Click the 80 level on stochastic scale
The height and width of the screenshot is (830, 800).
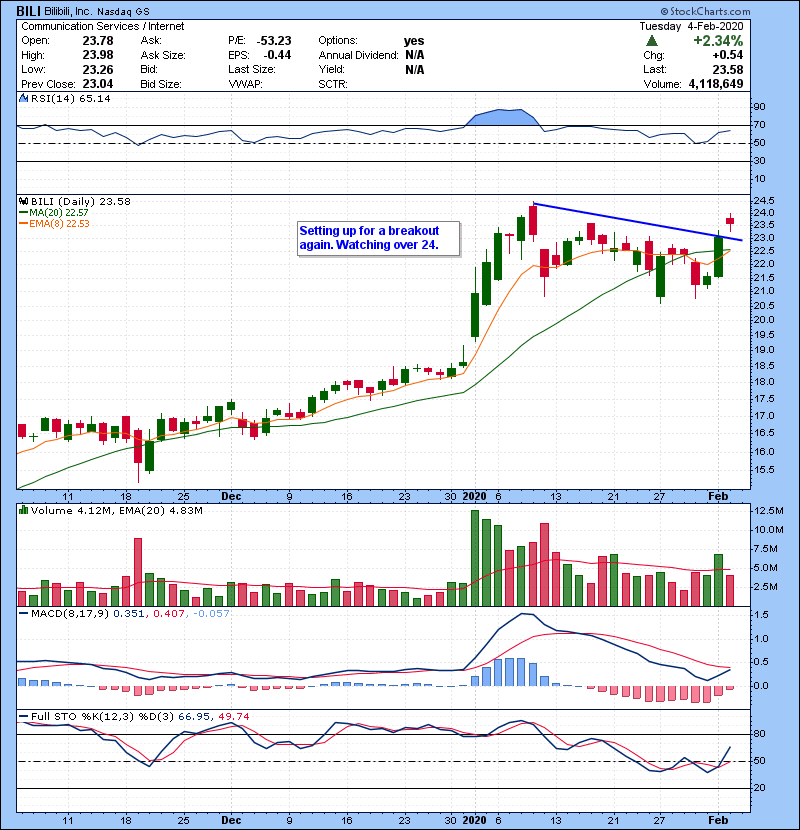pyautogui.click(x=759, y=734)
